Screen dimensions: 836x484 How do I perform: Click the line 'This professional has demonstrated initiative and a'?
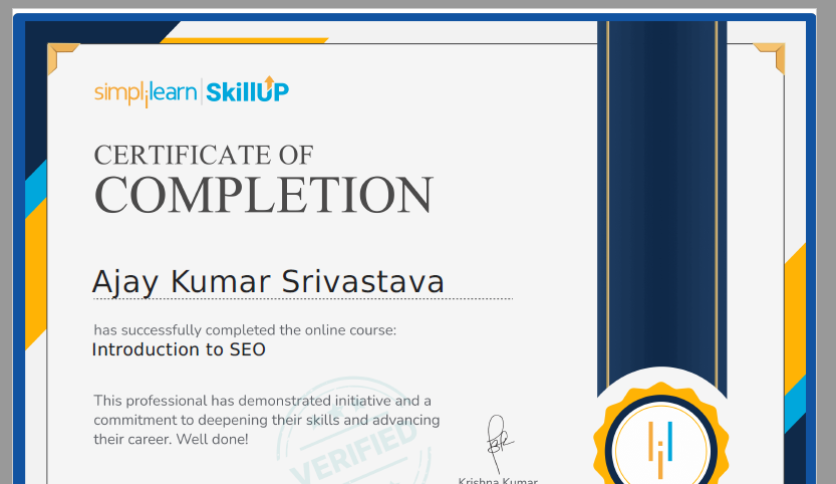coord(262,401)
